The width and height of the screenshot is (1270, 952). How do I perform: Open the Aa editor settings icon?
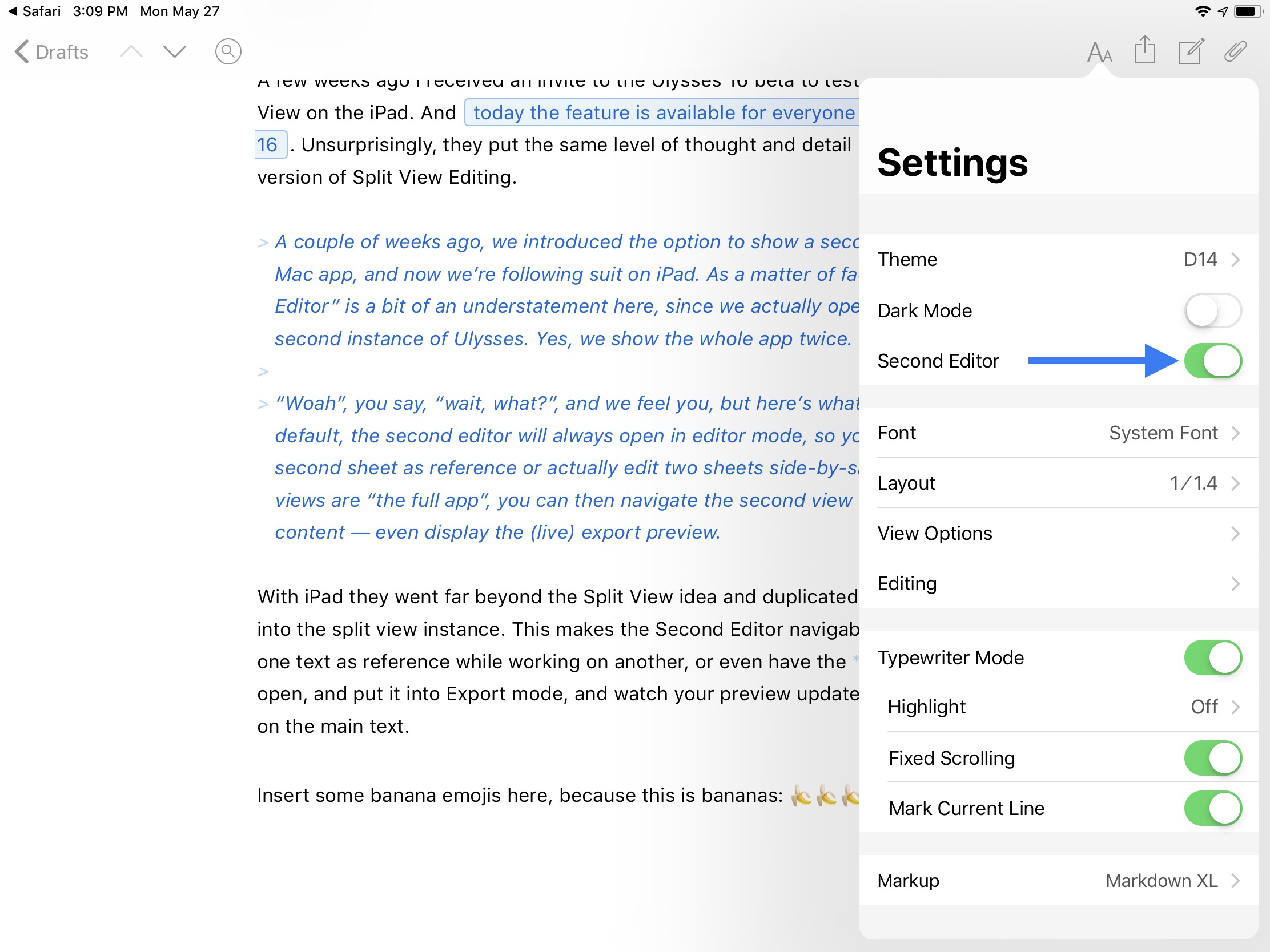(1099, 51)
